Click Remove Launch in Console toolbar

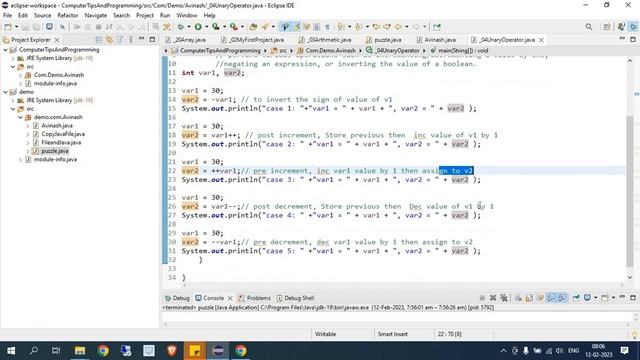[x=493, y=298]
